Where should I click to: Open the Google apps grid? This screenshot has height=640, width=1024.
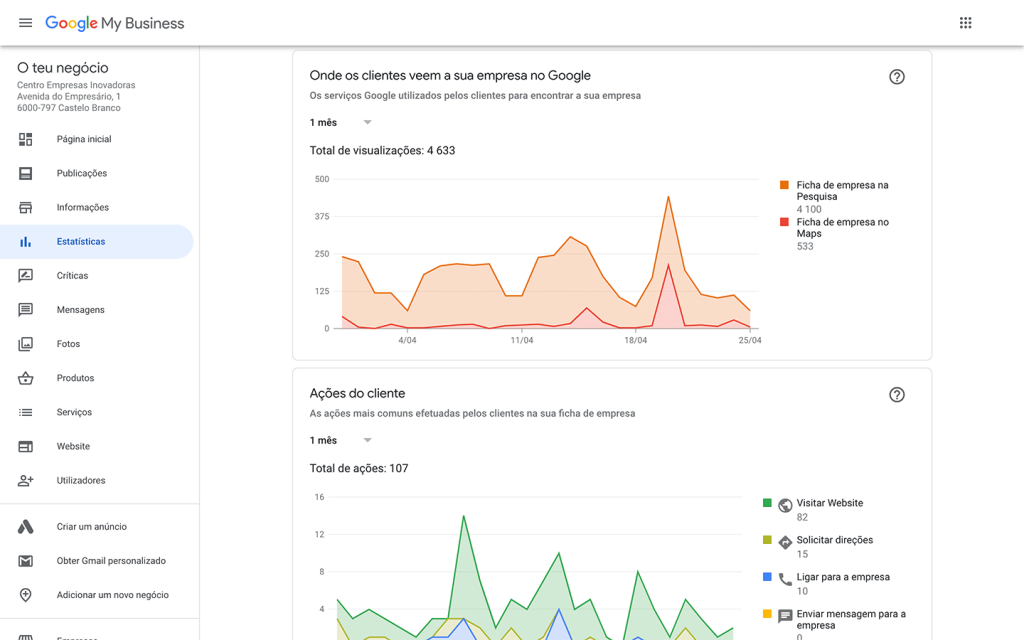pos(965,23)
